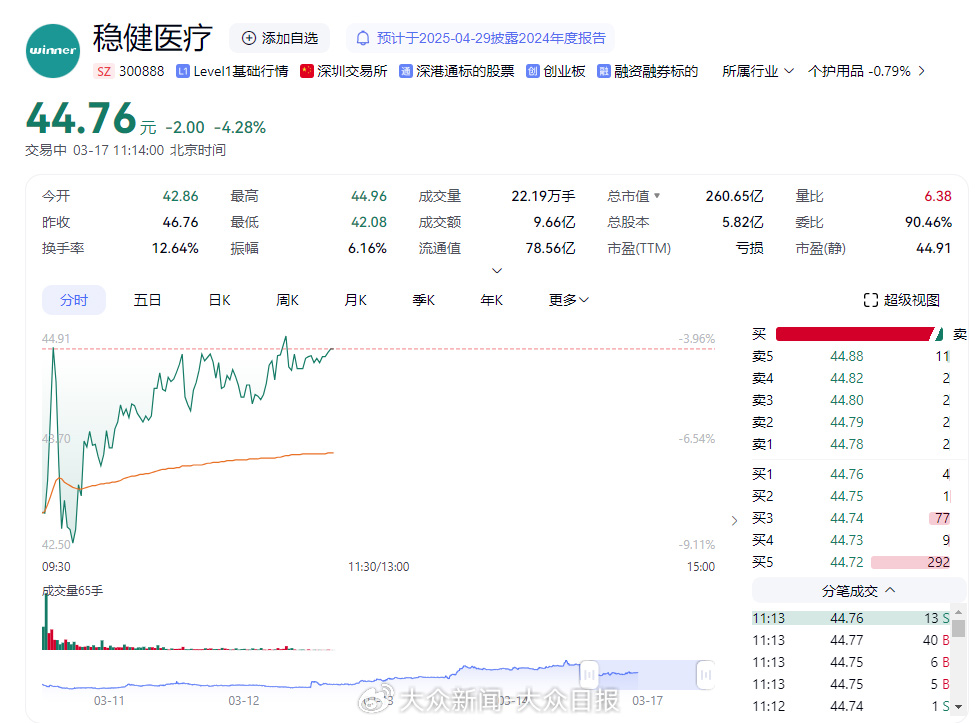
Task: Click the 买1 price 44.76
Action: click(x=846, y=474)
